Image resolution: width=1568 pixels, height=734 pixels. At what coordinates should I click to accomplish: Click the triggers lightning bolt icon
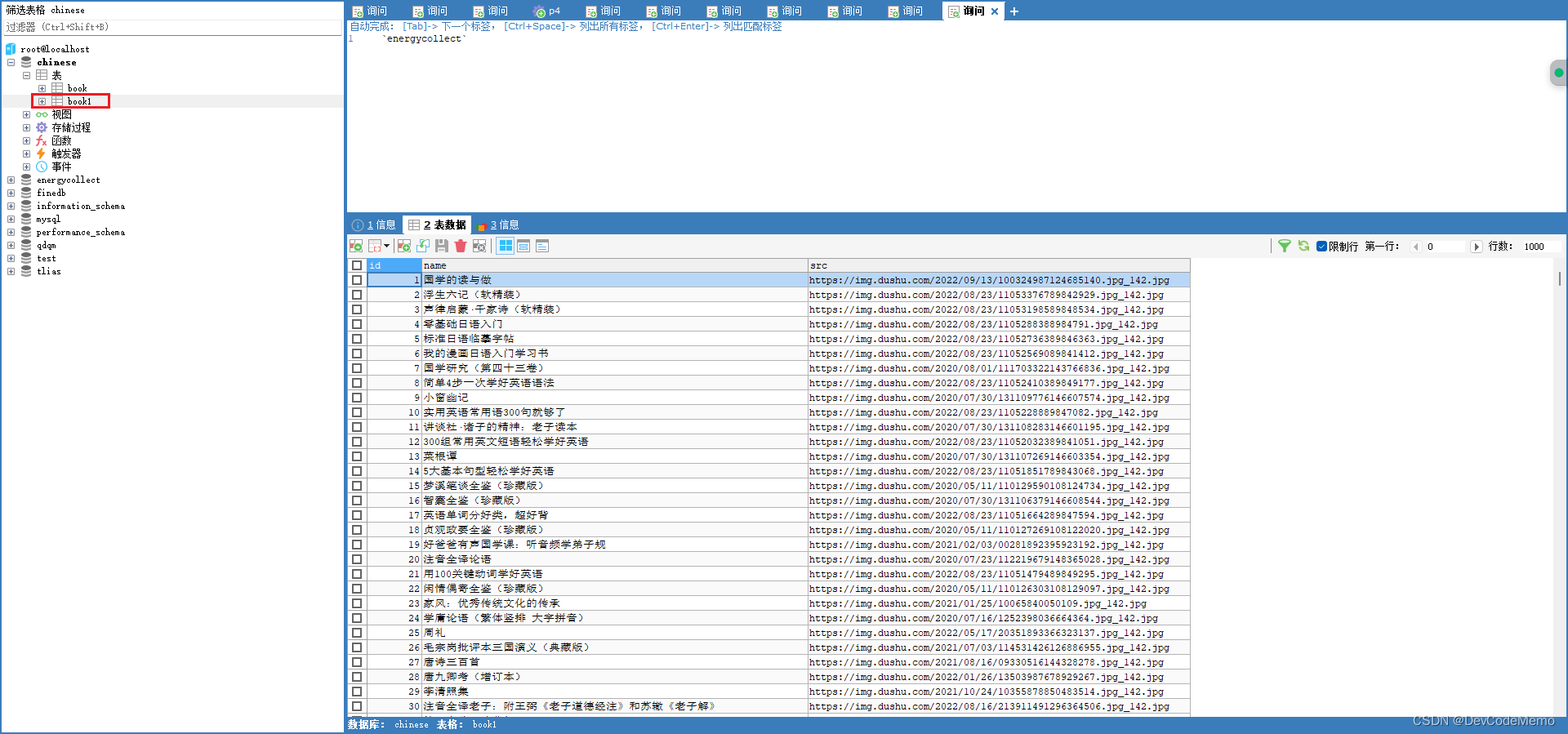click(41, 153)
